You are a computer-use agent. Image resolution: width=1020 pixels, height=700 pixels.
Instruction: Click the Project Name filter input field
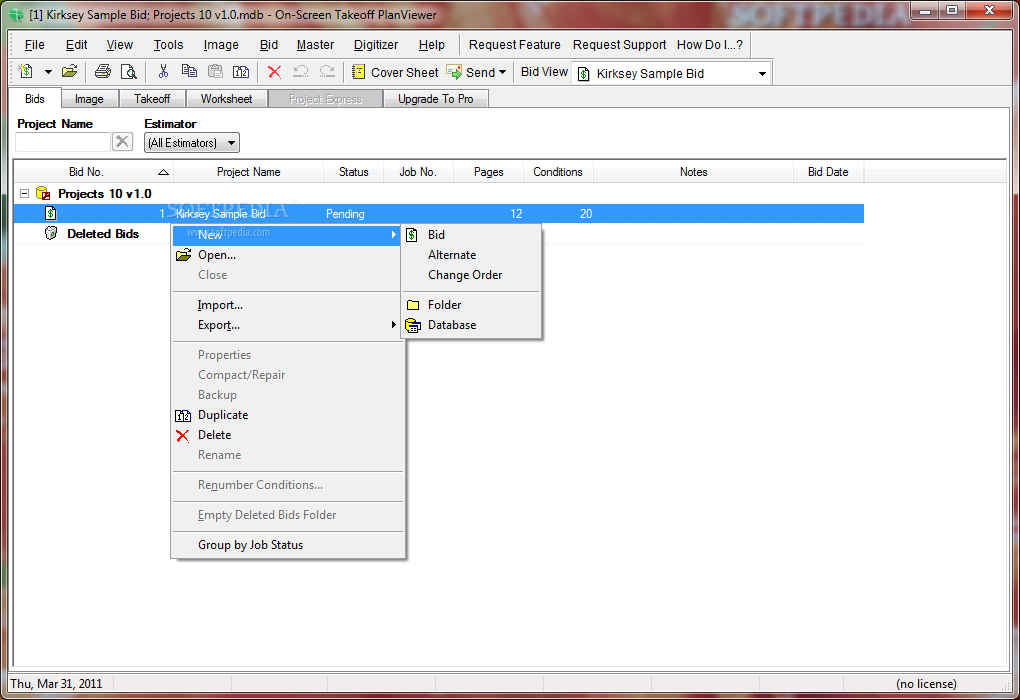tap(62, 142)
